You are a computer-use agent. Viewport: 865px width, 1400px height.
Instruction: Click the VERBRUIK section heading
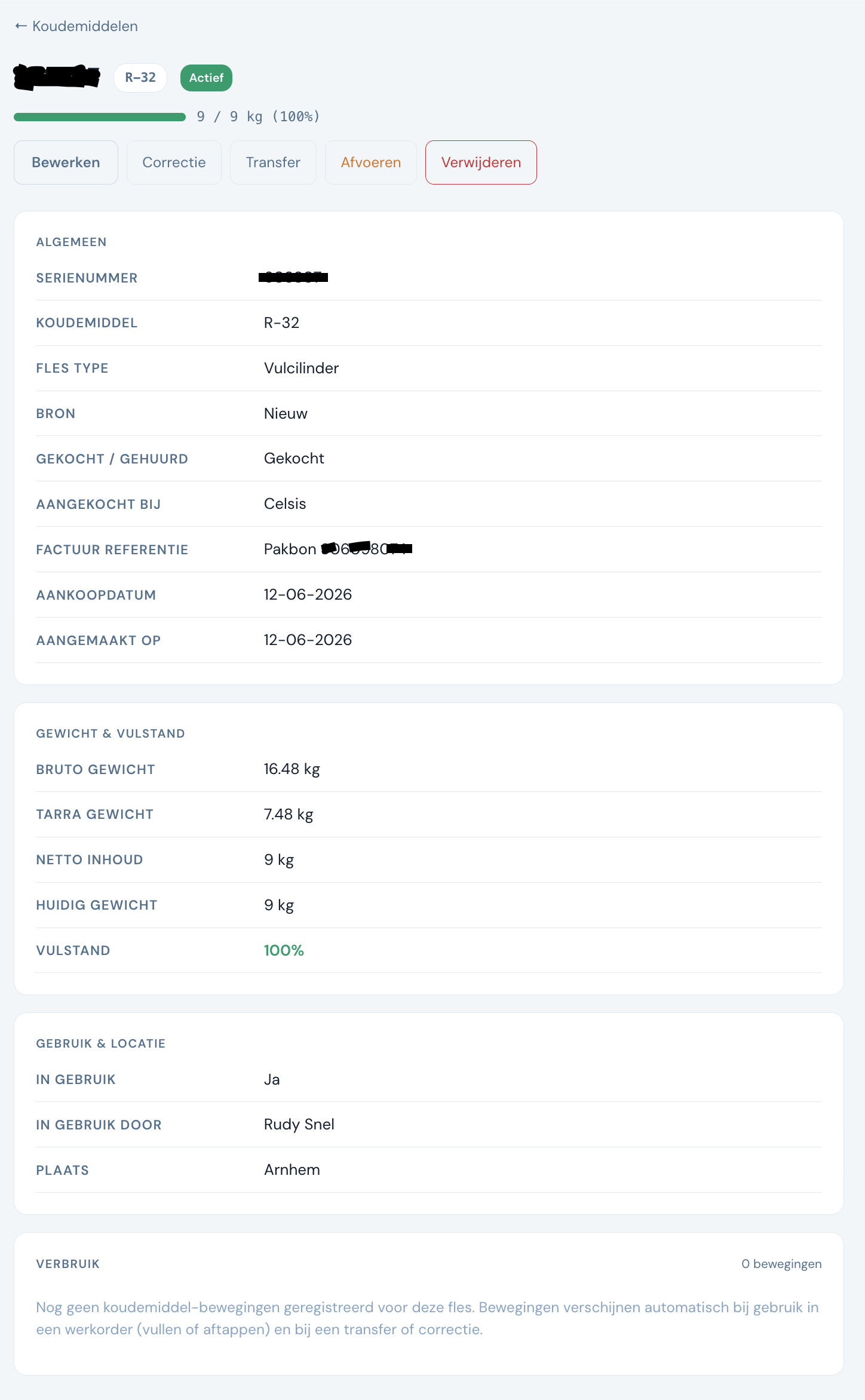[68, 1264]
